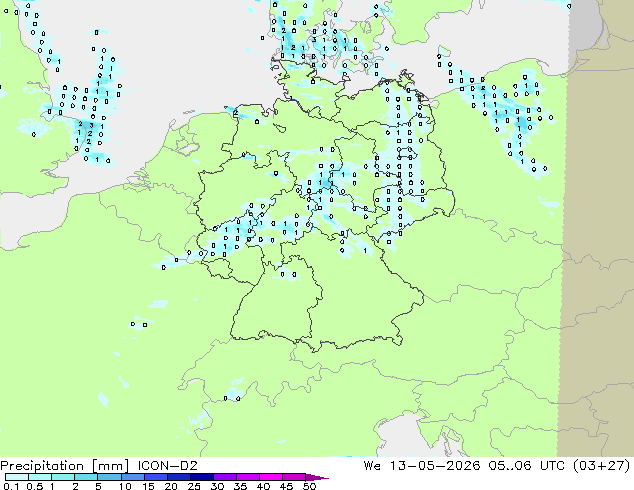Screen dimensions: 634x490
Task: Select the 45–50 mm legend color swatch
Action: click(294, 477)
